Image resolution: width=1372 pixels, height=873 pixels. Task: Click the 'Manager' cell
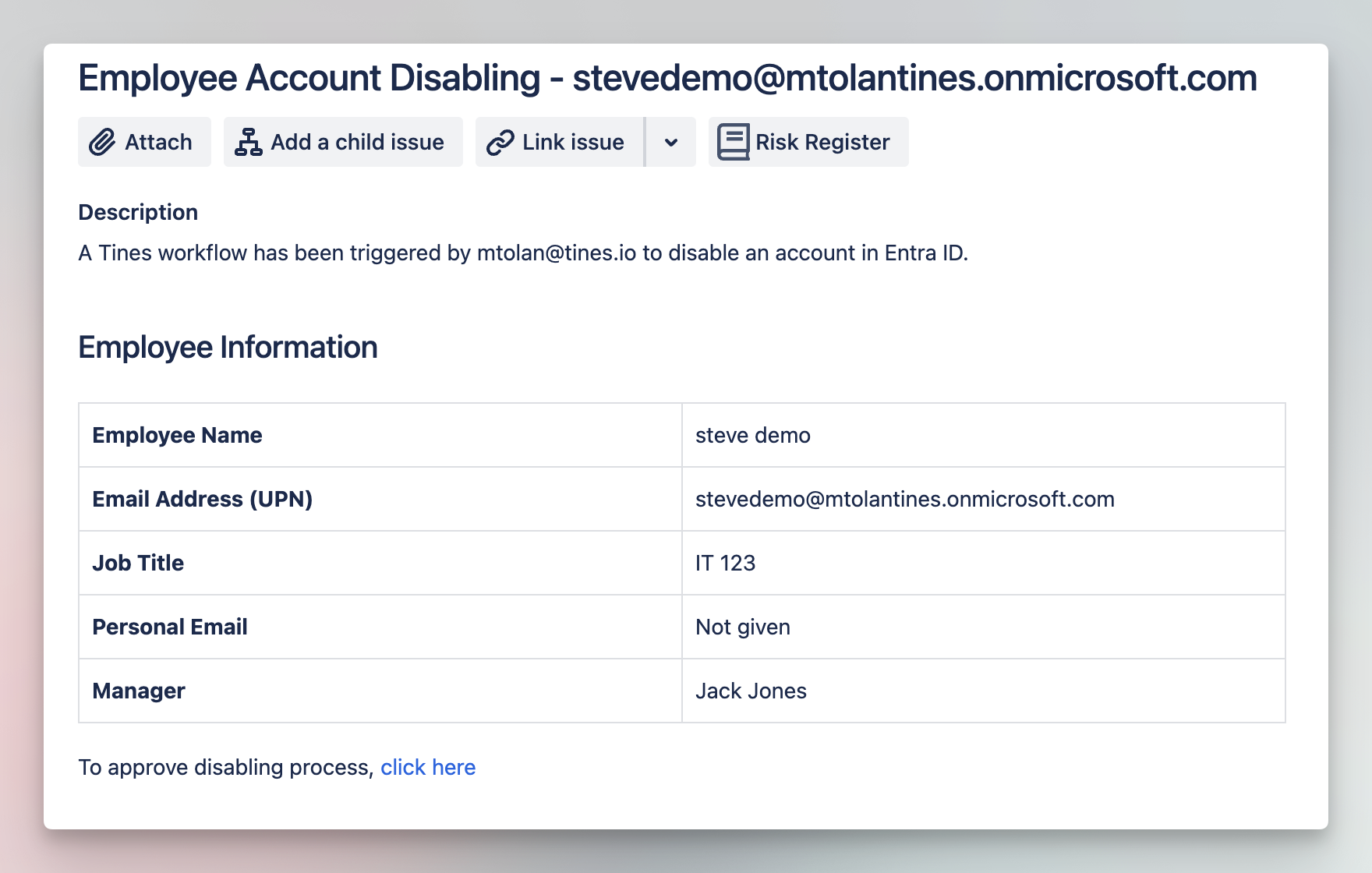pyautogui.click(x=380, y=691)
